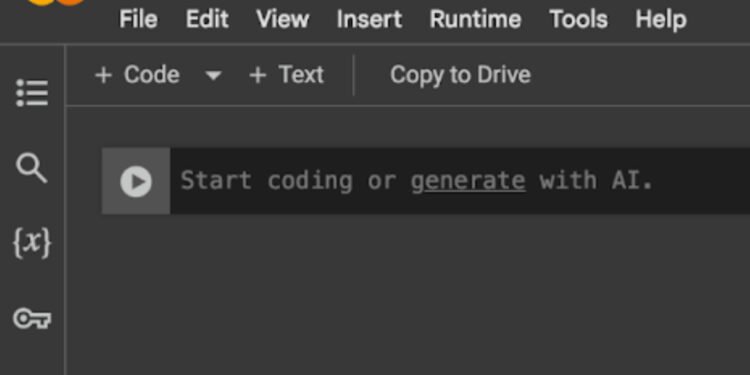This screenshot has width=750, height=375.
Task: Show the Variables {x} inspector panel
Action: pyautogui.click(x=32, y=243)
